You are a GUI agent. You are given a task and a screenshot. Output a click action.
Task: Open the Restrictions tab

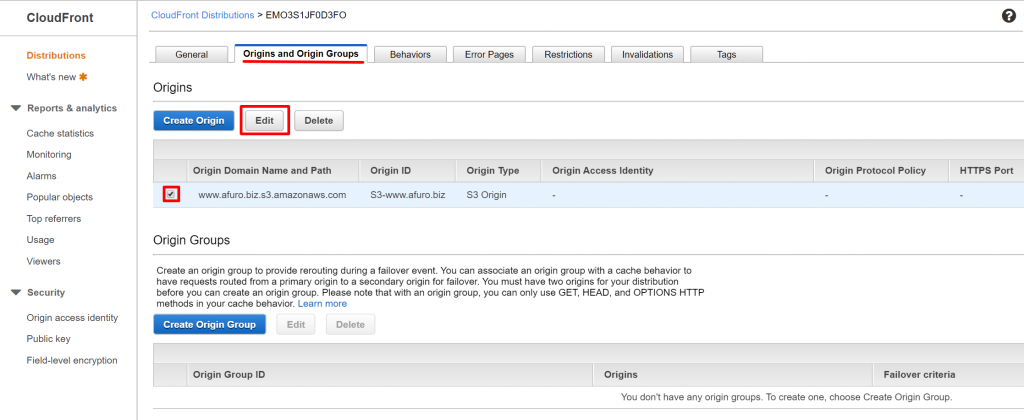[568, 54]
